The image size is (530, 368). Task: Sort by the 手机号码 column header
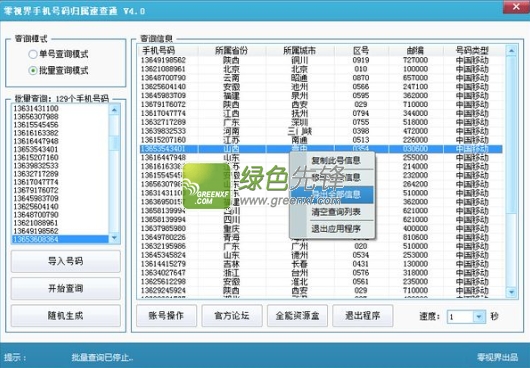coord(169,51)
